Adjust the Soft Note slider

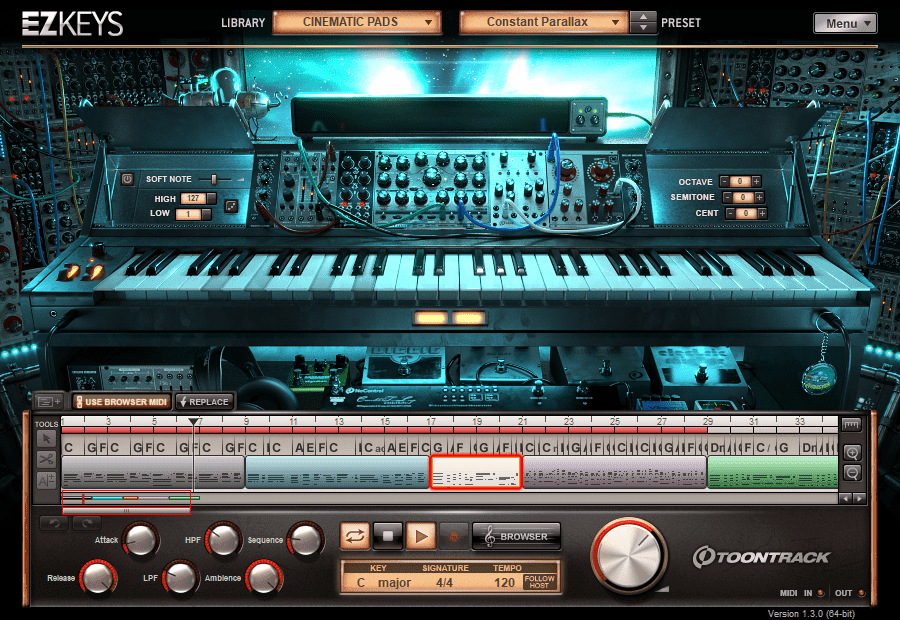coord(214,179)
